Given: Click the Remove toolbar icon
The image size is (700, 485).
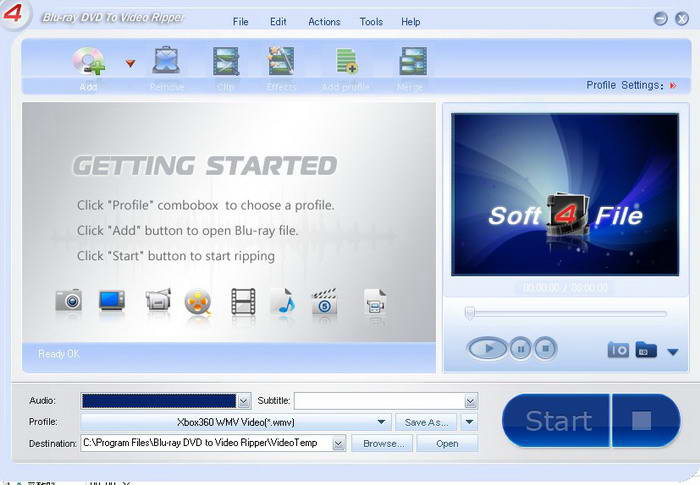Looking at the screenshot, I should [x=167, y=60].
